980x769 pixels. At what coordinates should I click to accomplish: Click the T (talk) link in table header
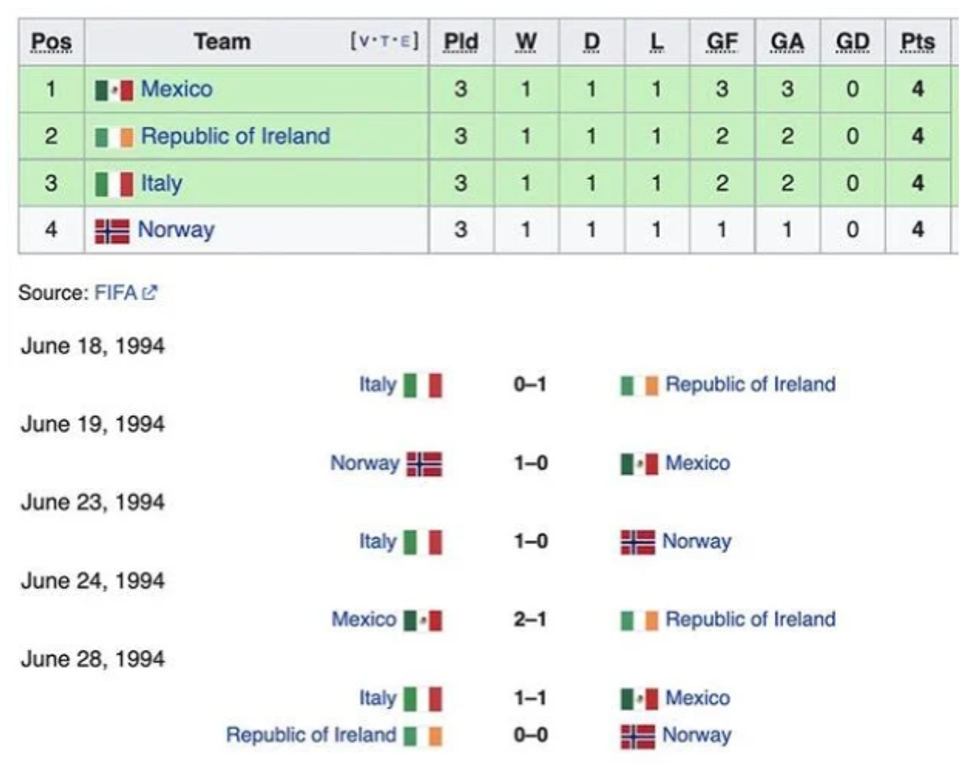(x=383, y=42)
